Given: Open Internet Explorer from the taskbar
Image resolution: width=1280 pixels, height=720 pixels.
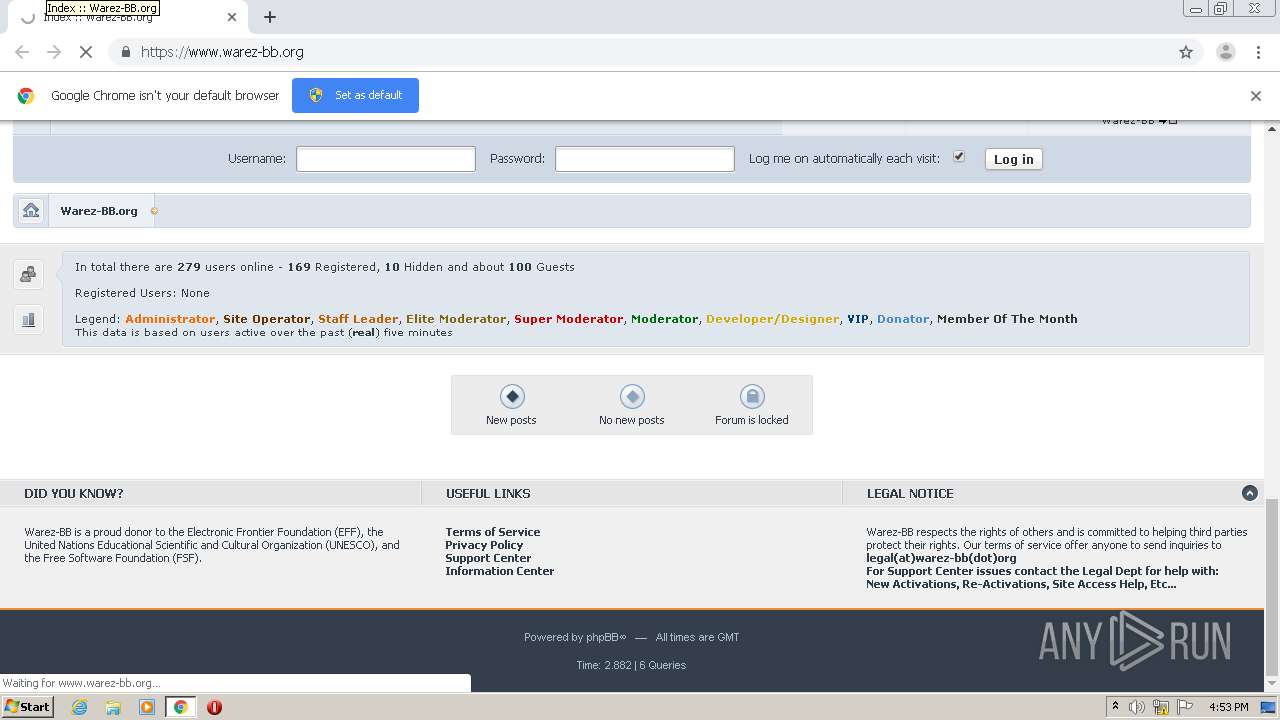Looking at the screenshot, I should [x=79, y=707].
